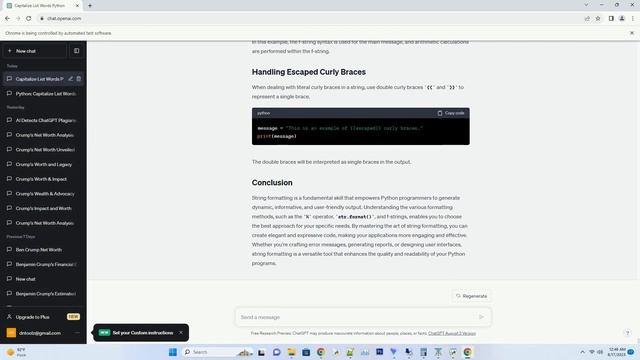Open the weather widget on the taskbar

click(16, 352)
